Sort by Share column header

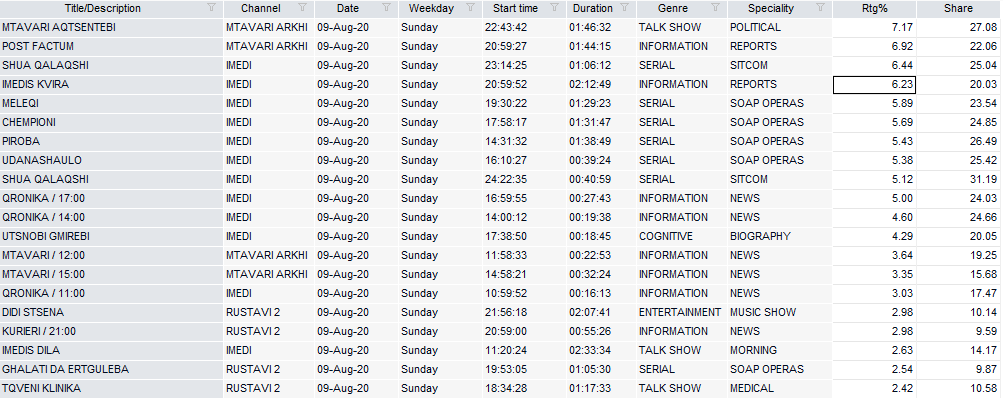tap(958, 8)
